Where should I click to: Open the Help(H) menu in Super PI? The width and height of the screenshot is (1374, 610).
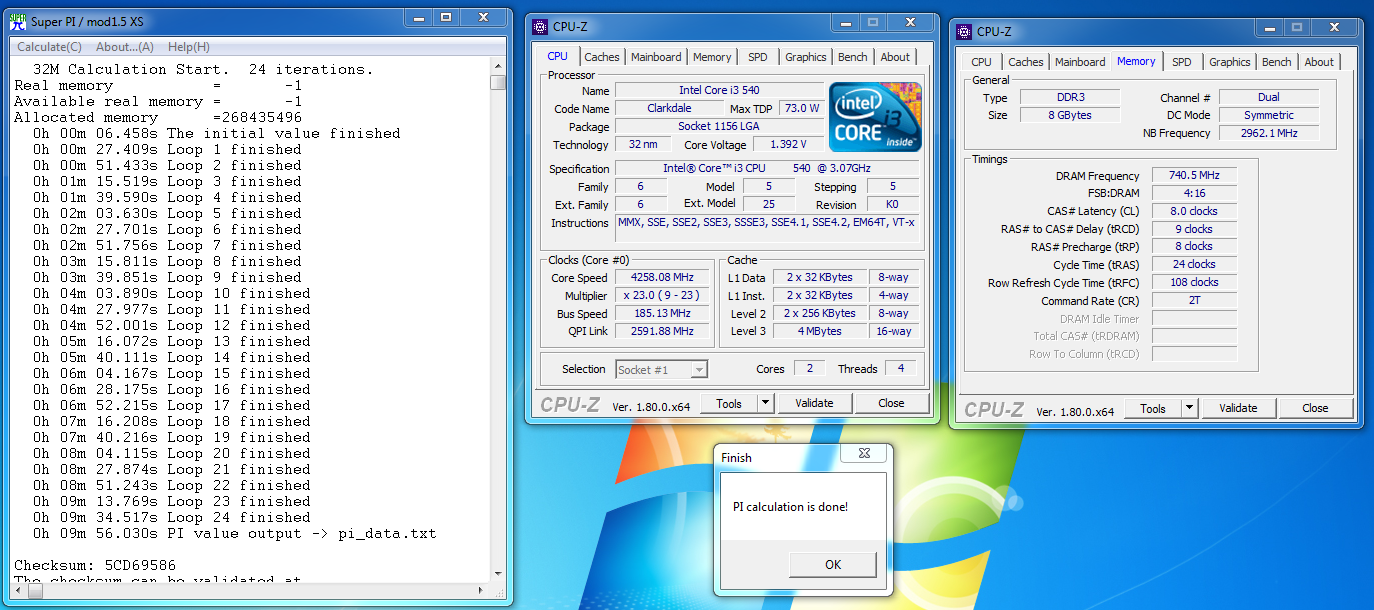tap(189, 47)
